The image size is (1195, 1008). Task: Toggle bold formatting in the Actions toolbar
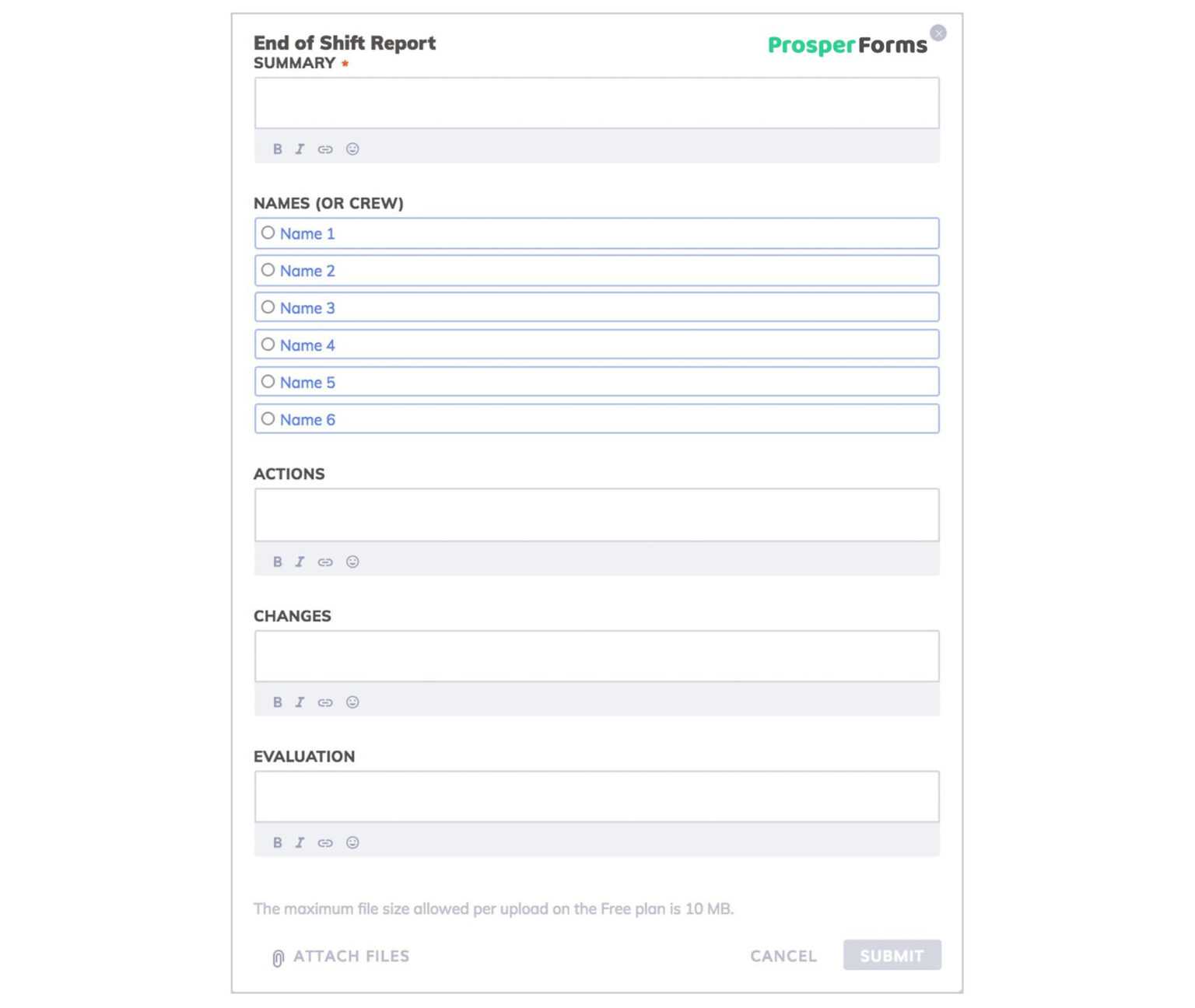click(x=277, y=562)
